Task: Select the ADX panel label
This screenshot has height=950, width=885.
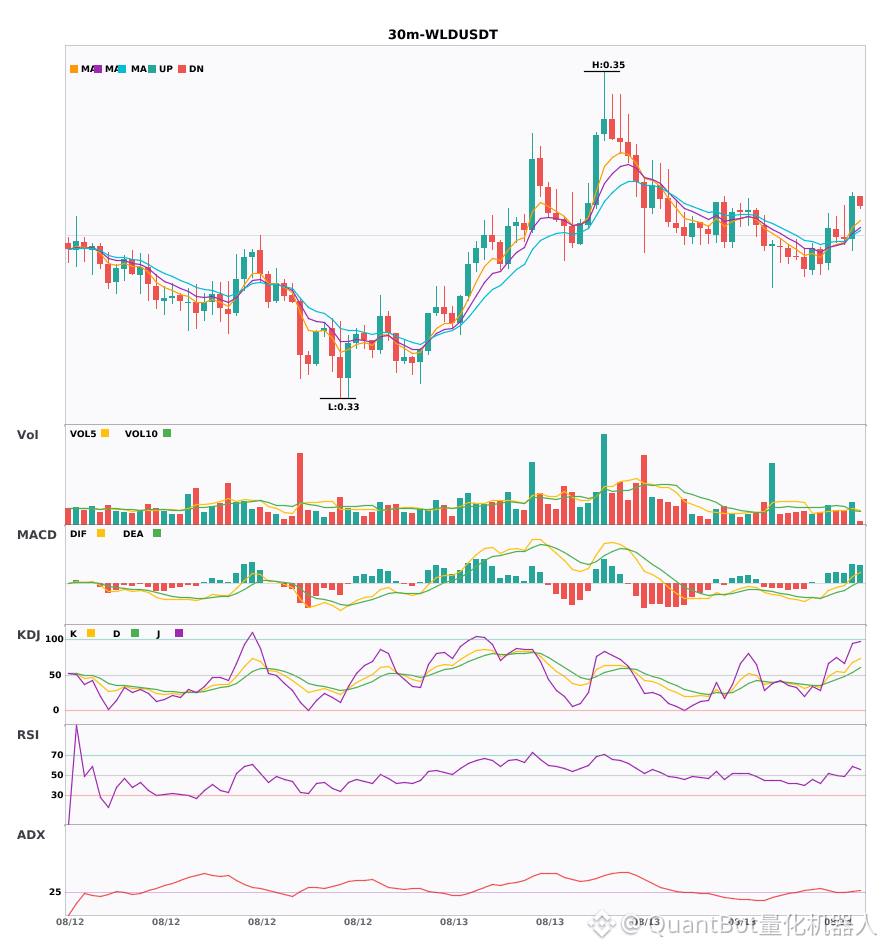Action: [31, 835]
